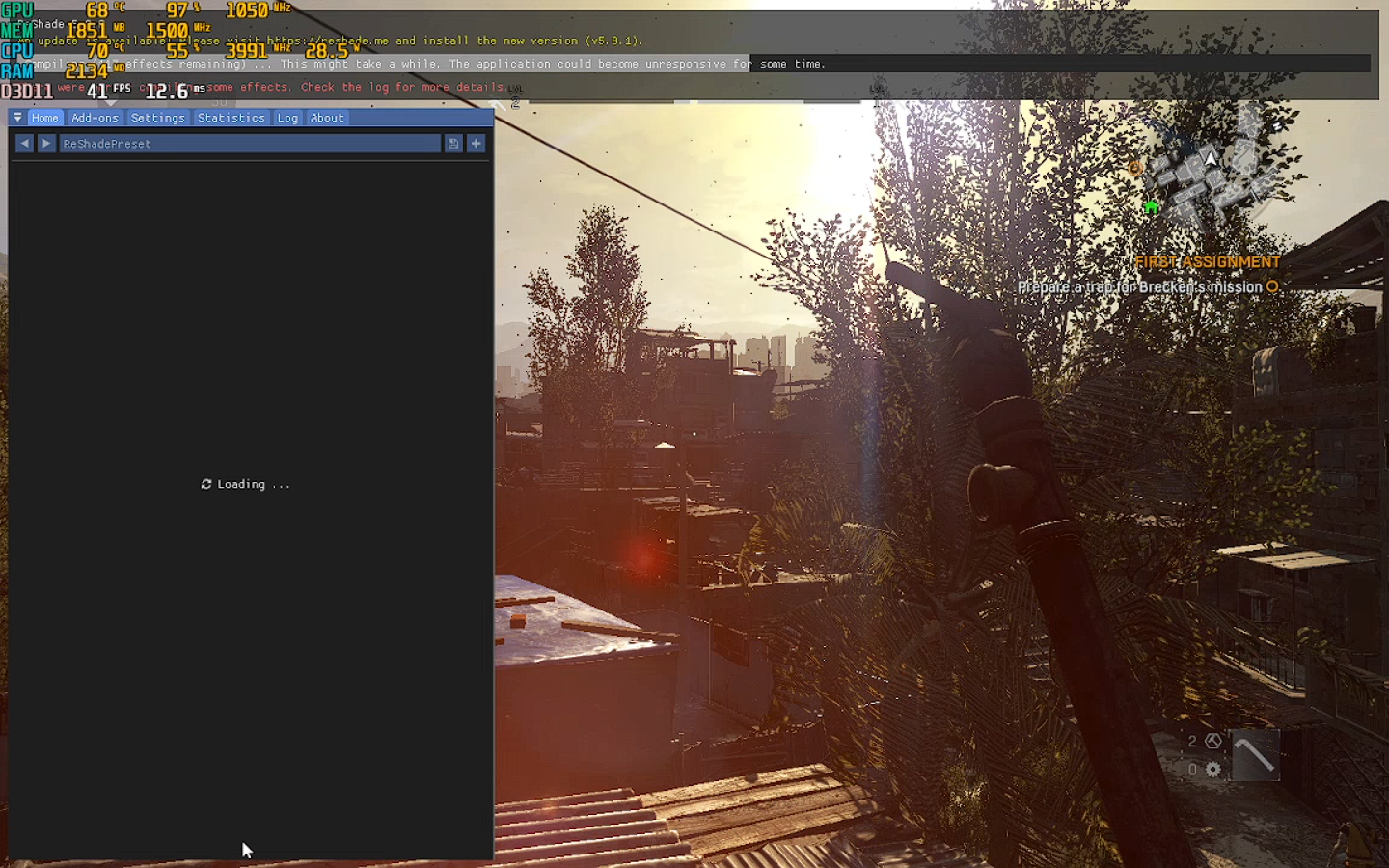1389x868 pixels.
Task: Select the next preset arrow
Action: pyautogui.click(x=46, y=144)
